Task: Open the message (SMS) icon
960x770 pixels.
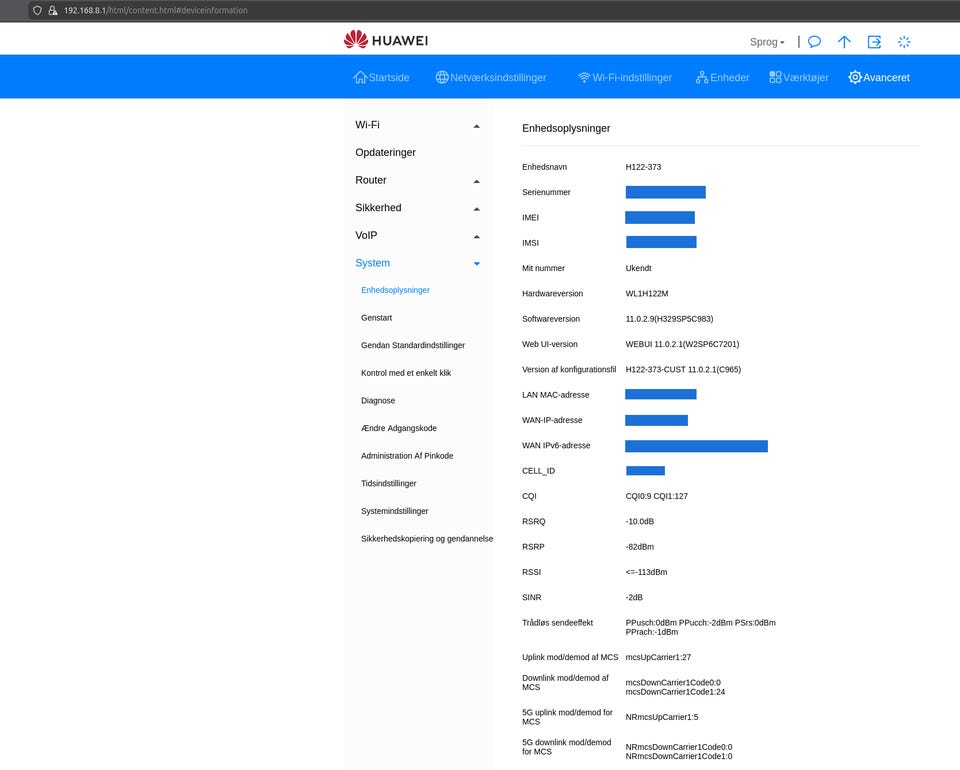Action: click(814, 42)
